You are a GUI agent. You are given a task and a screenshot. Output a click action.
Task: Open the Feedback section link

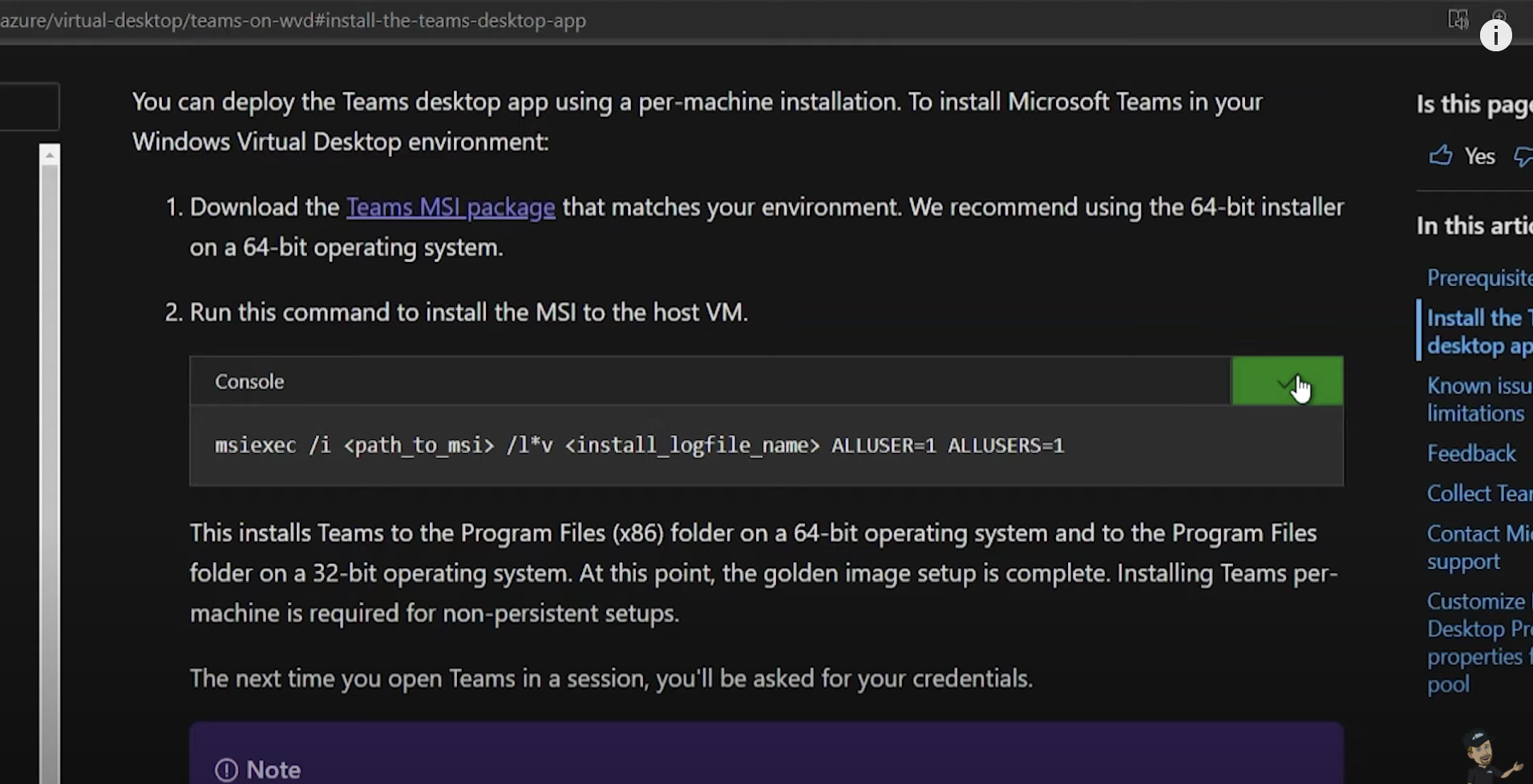1471,454
